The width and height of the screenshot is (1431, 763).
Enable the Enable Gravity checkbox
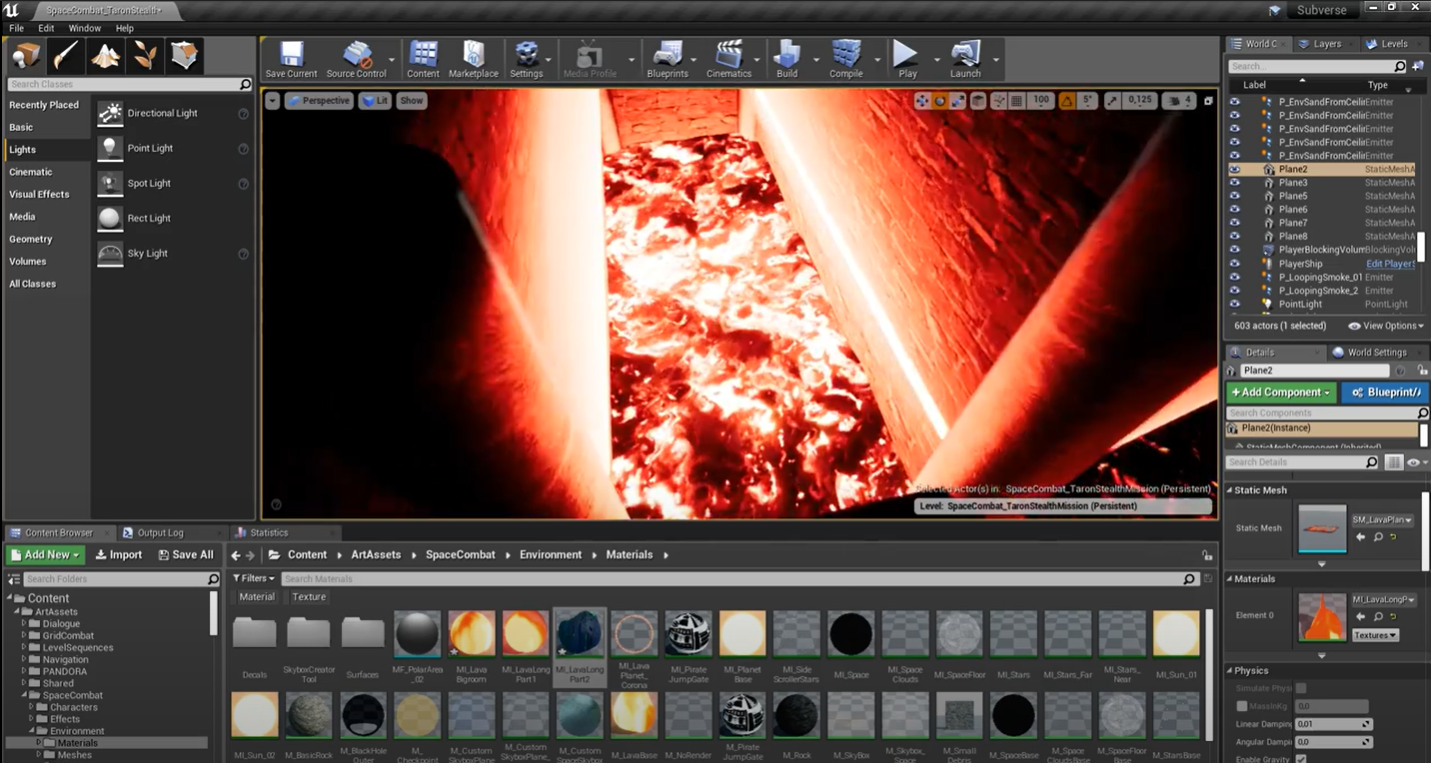pos(1301,759)
